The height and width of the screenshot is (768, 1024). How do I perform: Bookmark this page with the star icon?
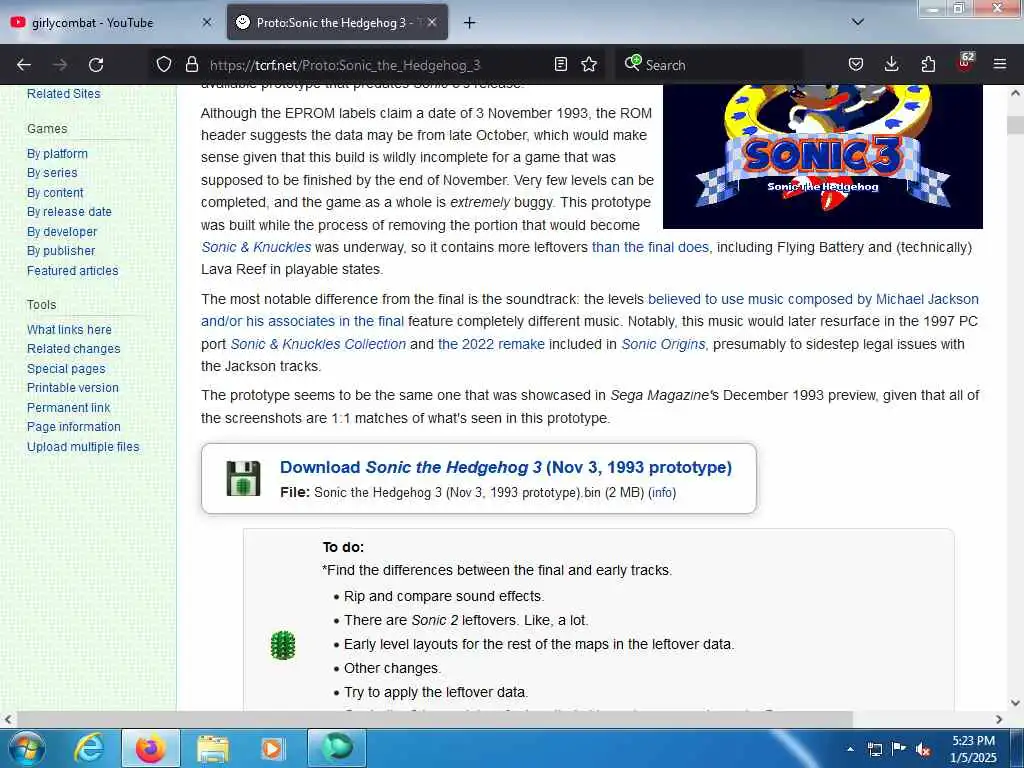click(589, 64)
